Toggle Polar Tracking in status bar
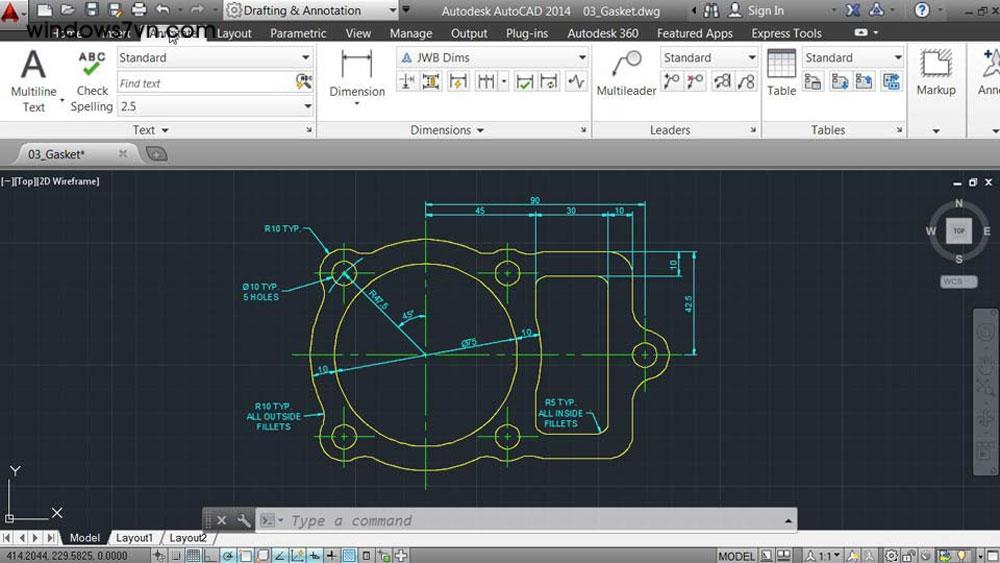Image resolution: width=1000 pixels, height=563 pixels. pos(228,556)
